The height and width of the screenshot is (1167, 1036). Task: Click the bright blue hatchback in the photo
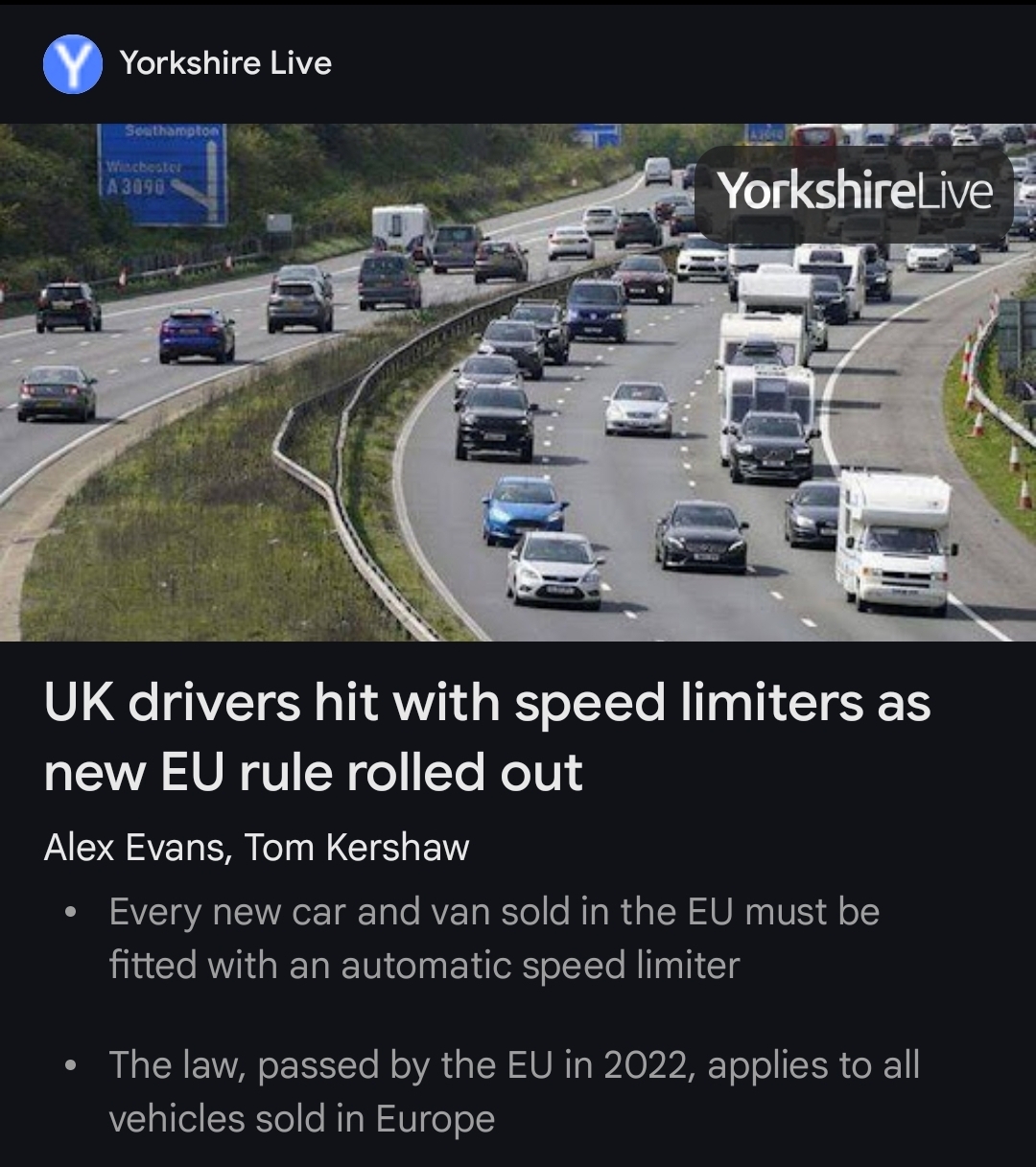[x=524, y=508]
